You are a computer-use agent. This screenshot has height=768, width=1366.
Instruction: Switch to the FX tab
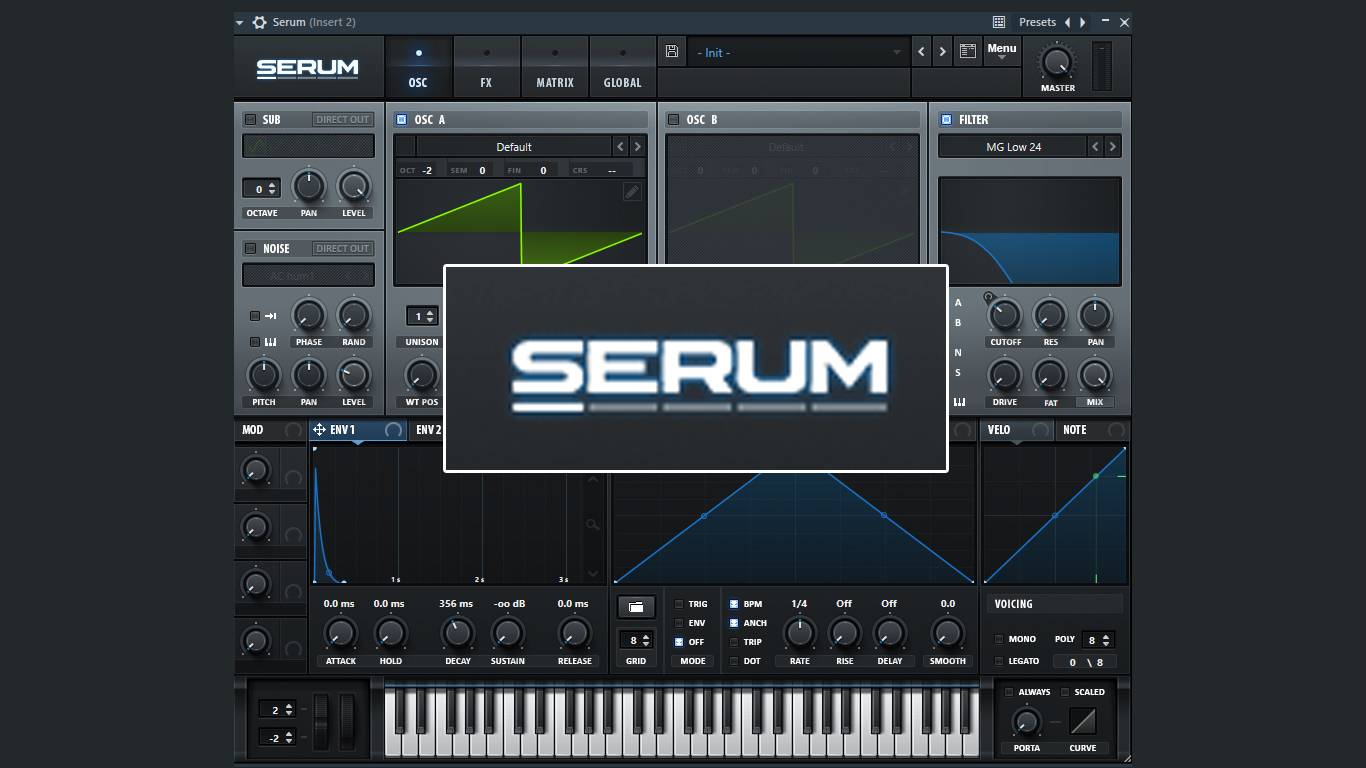tap(486, 68)
